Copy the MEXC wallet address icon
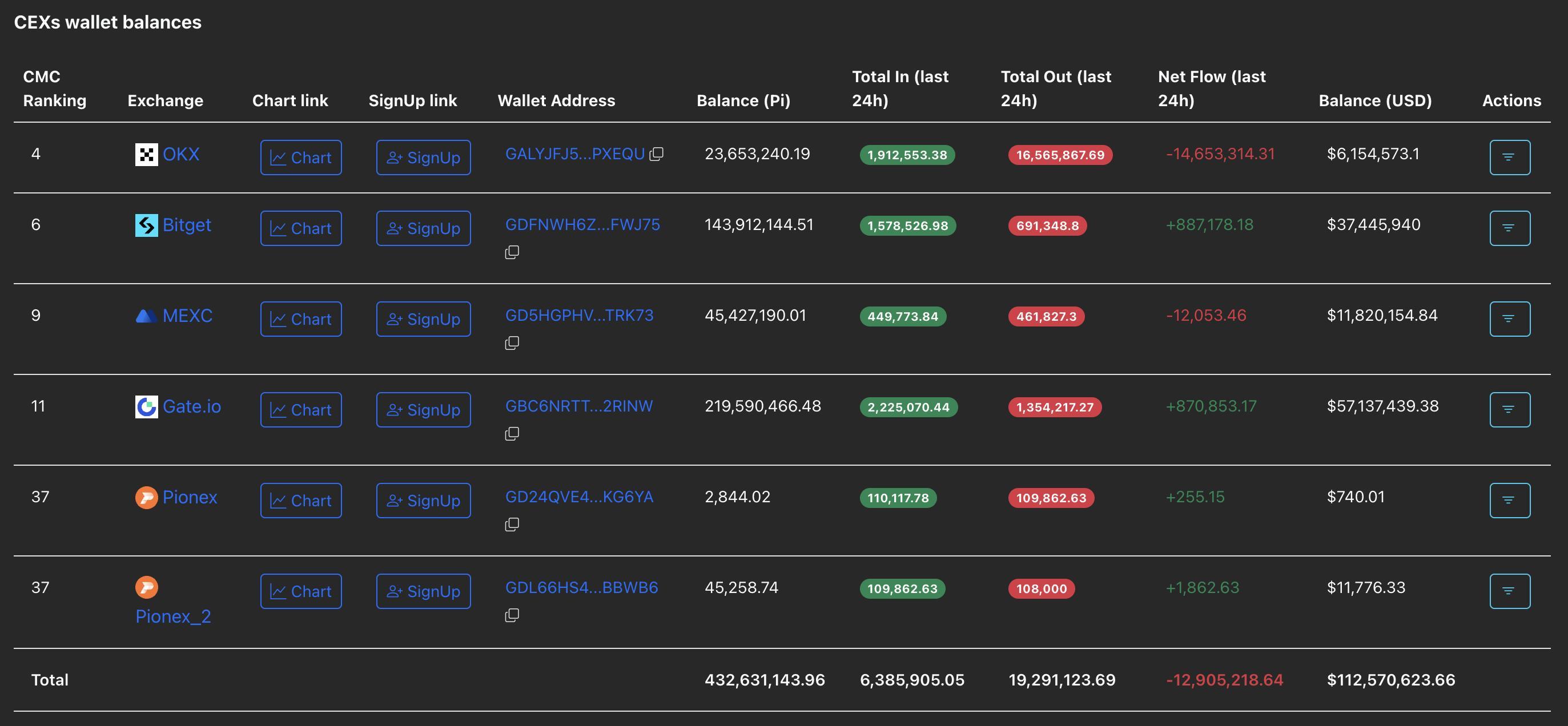This screenshot has width=1568, height=726. [512, 342]
